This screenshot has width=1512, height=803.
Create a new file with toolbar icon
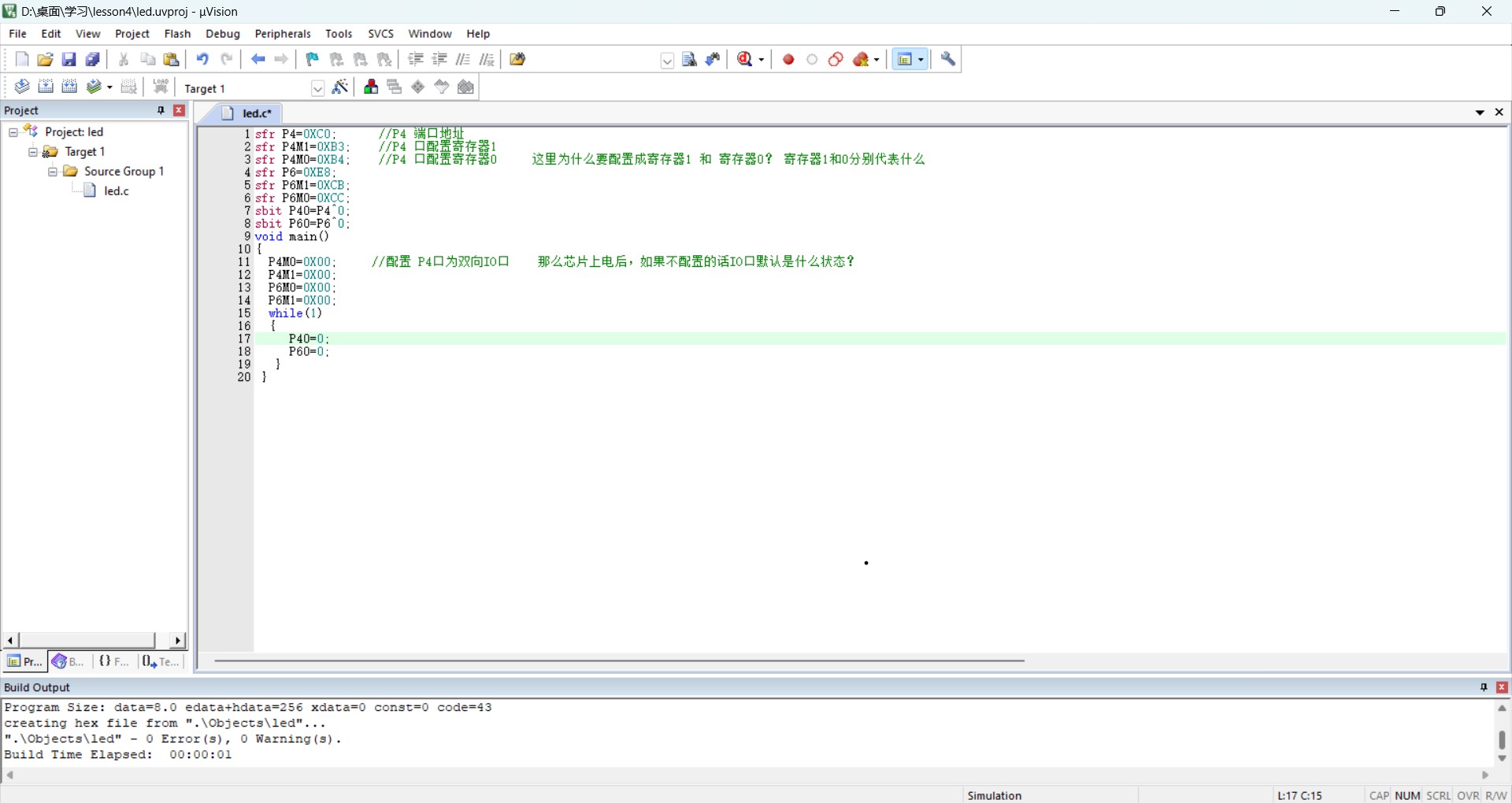22,59
